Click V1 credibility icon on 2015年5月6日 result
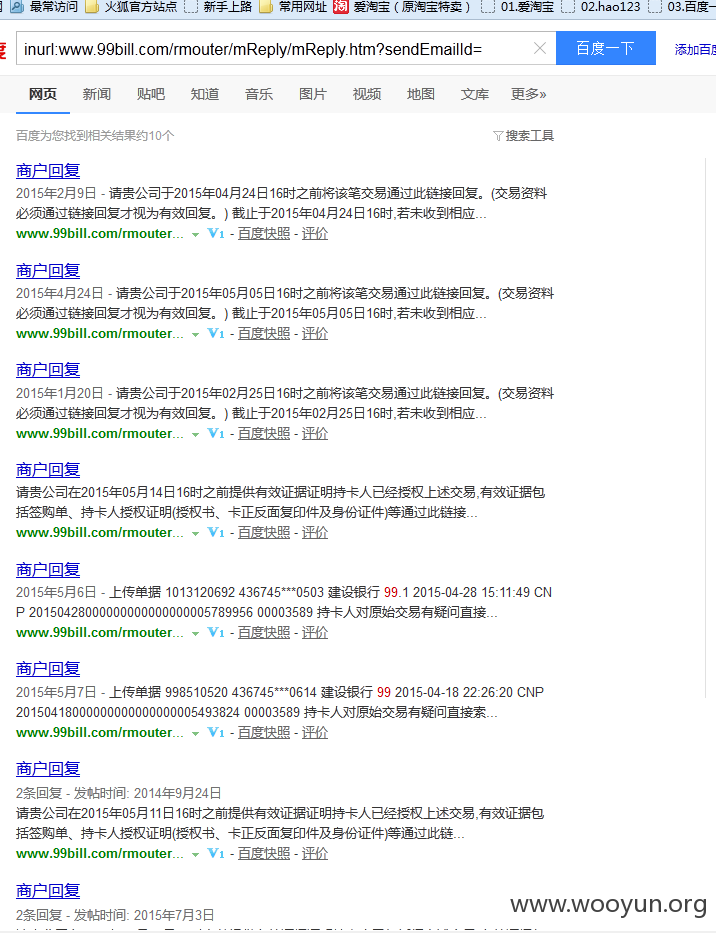 215,633
